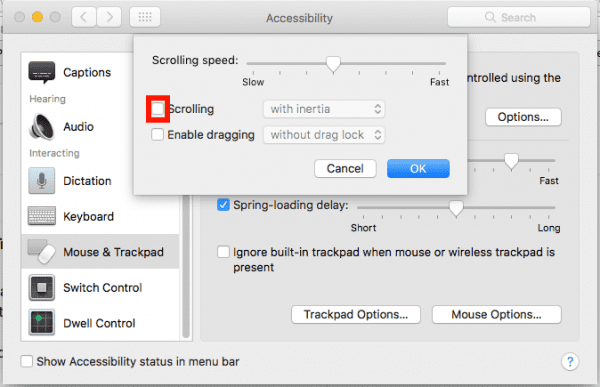Viewport: 600px width, 387px height.
Task: Enable the dragging checkbox
Action: coord(158,134)
